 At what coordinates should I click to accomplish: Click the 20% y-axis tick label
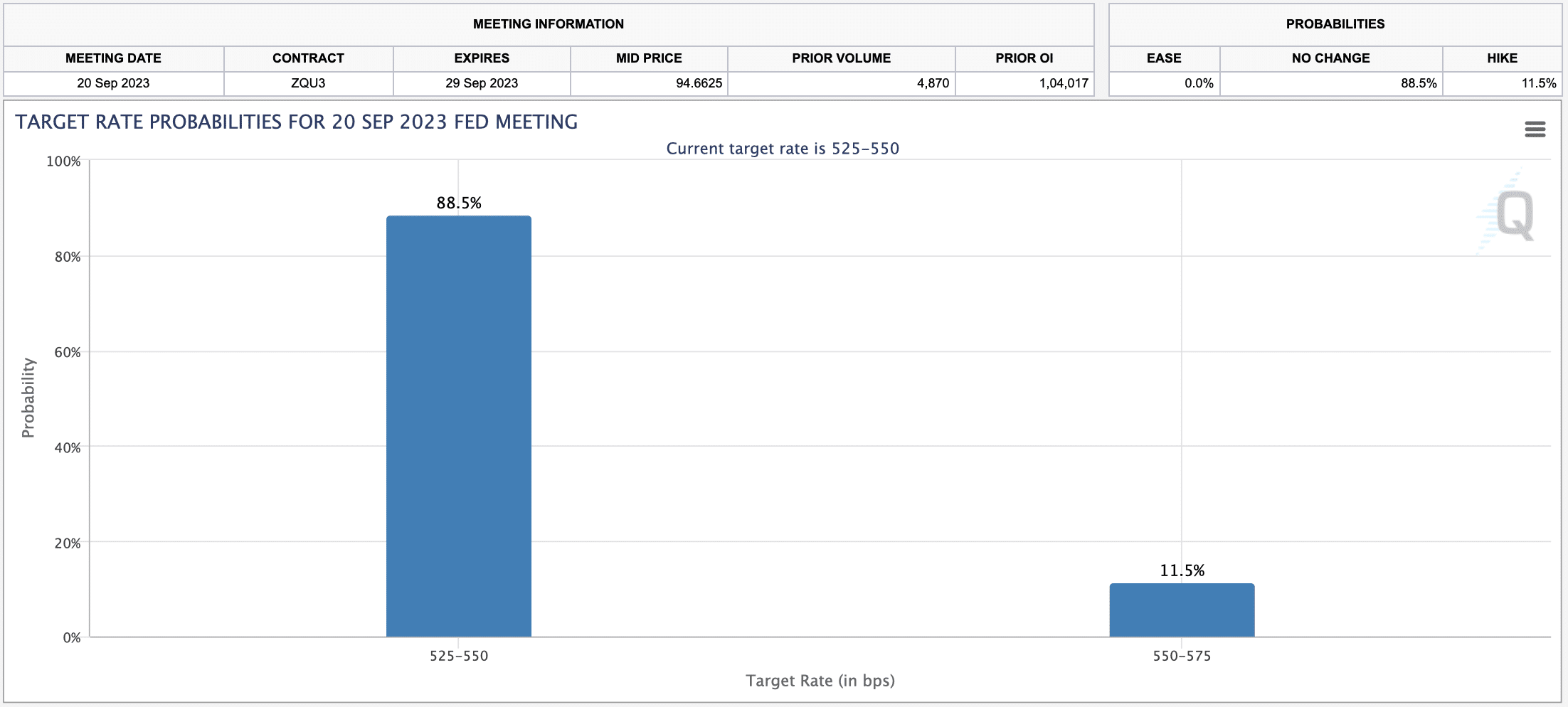(x=68, y=543)
